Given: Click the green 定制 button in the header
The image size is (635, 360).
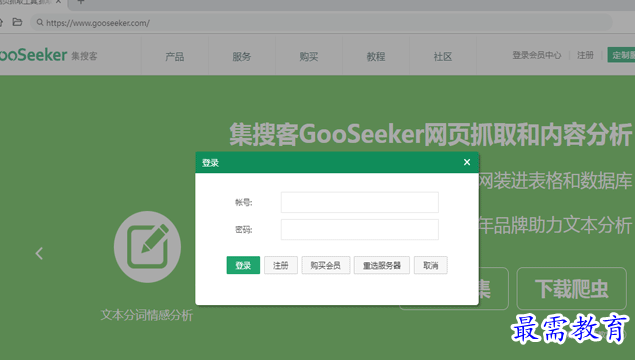Looking at the screenshot, I should coord(621,55).
